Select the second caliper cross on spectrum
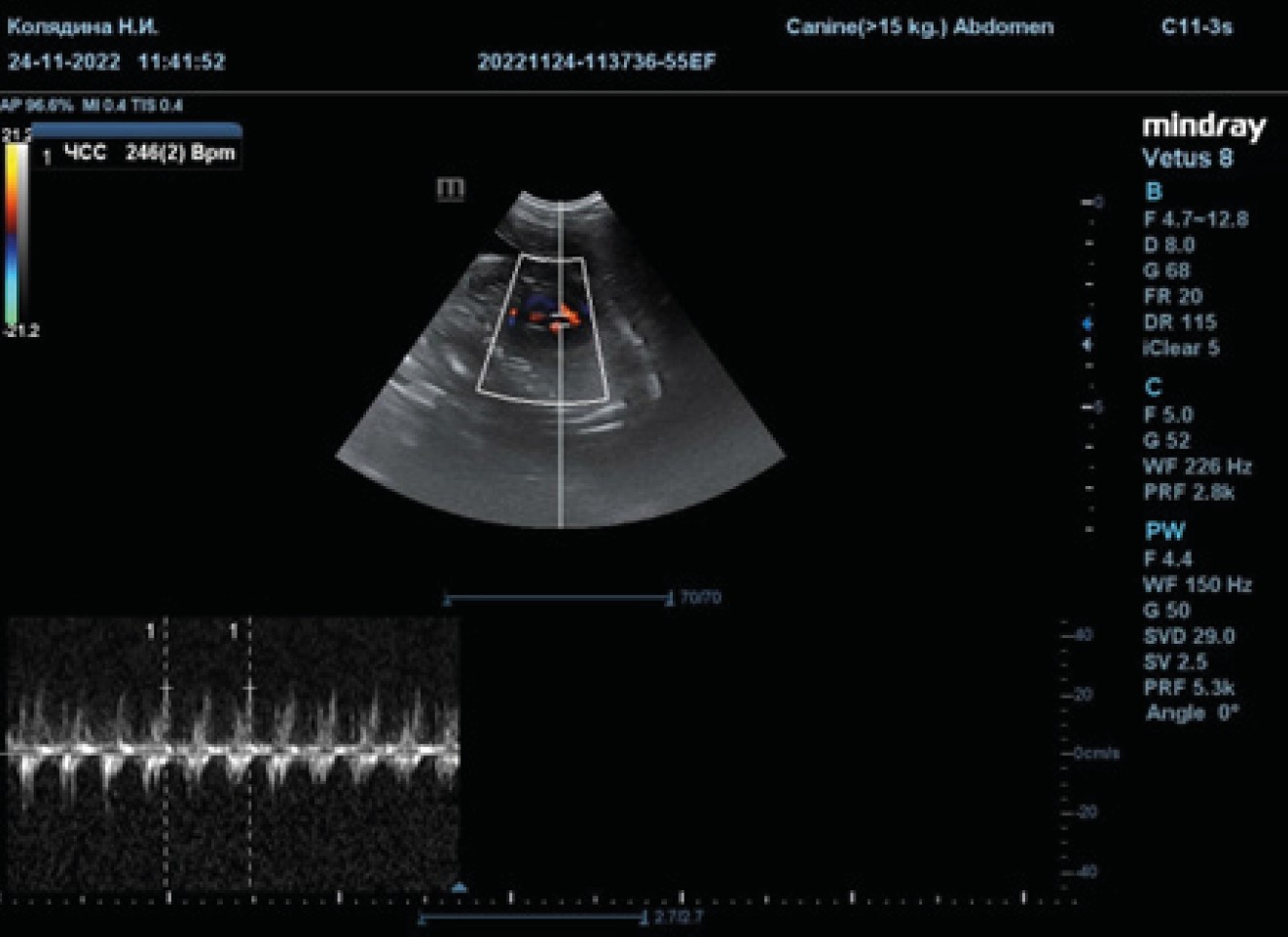This screenshot has width=1288, height=937. point(249,688)
